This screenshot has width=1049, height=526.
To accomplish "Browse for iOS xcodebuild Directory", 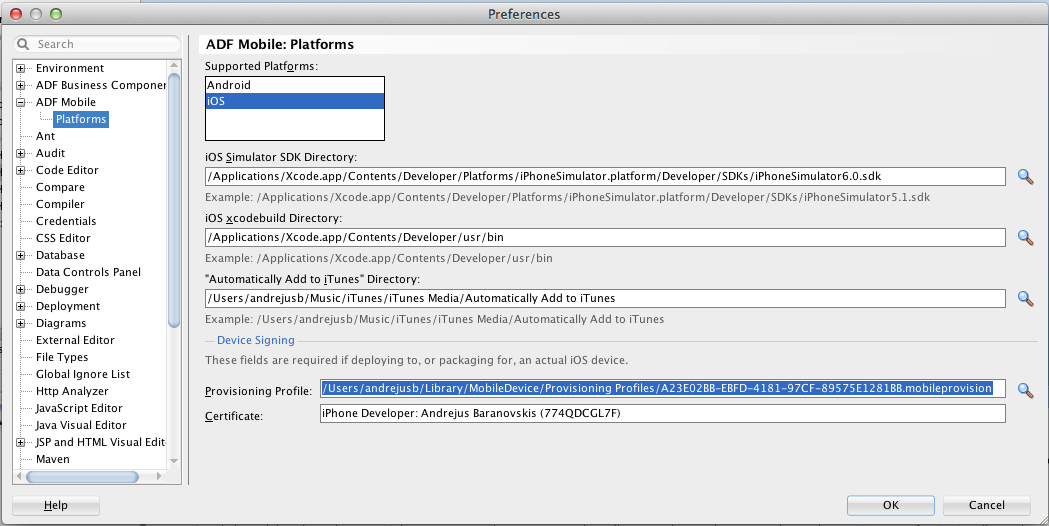I will tap(1025, 238).
